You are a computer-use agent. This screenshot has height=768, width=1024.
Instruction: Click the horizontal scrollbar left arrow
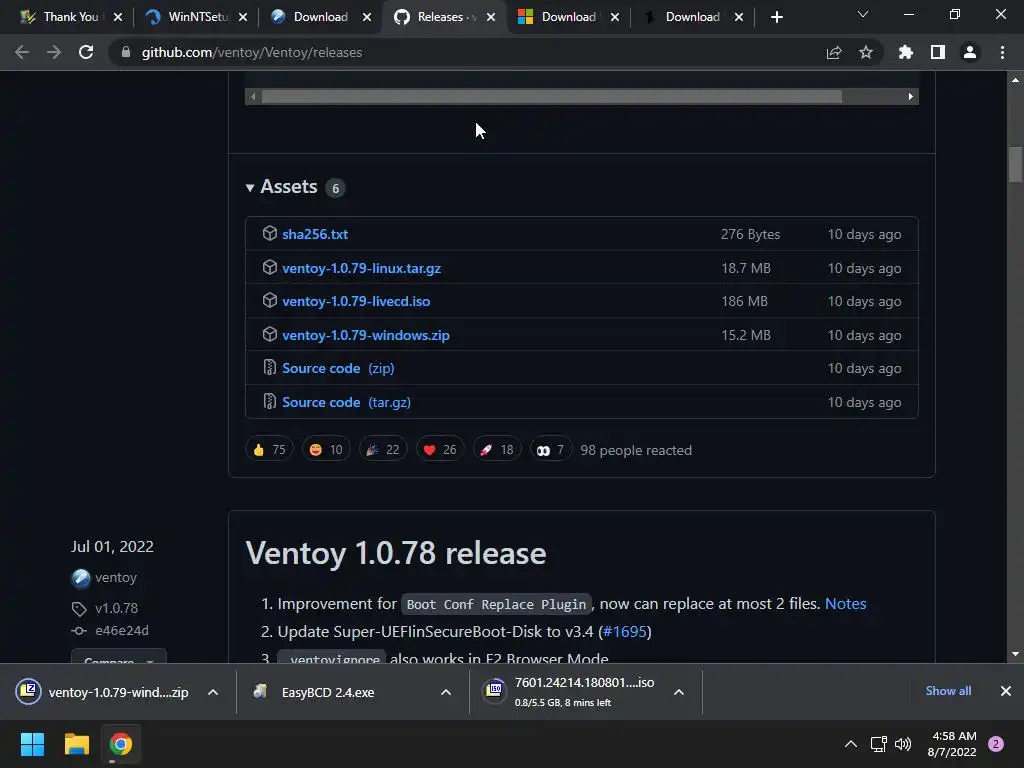tap(253, 97)
